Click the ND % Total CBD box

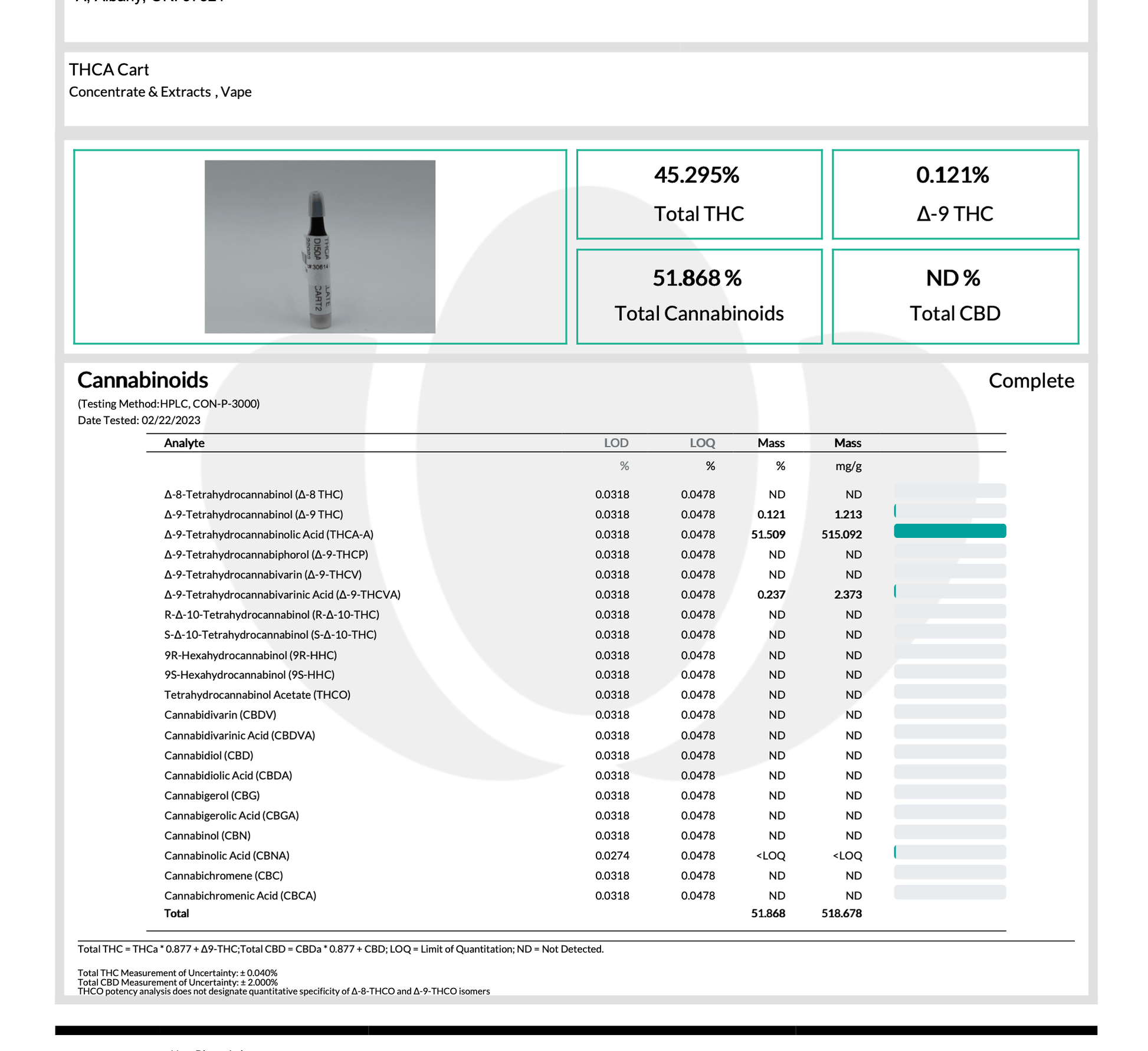(x=955, y=296)
